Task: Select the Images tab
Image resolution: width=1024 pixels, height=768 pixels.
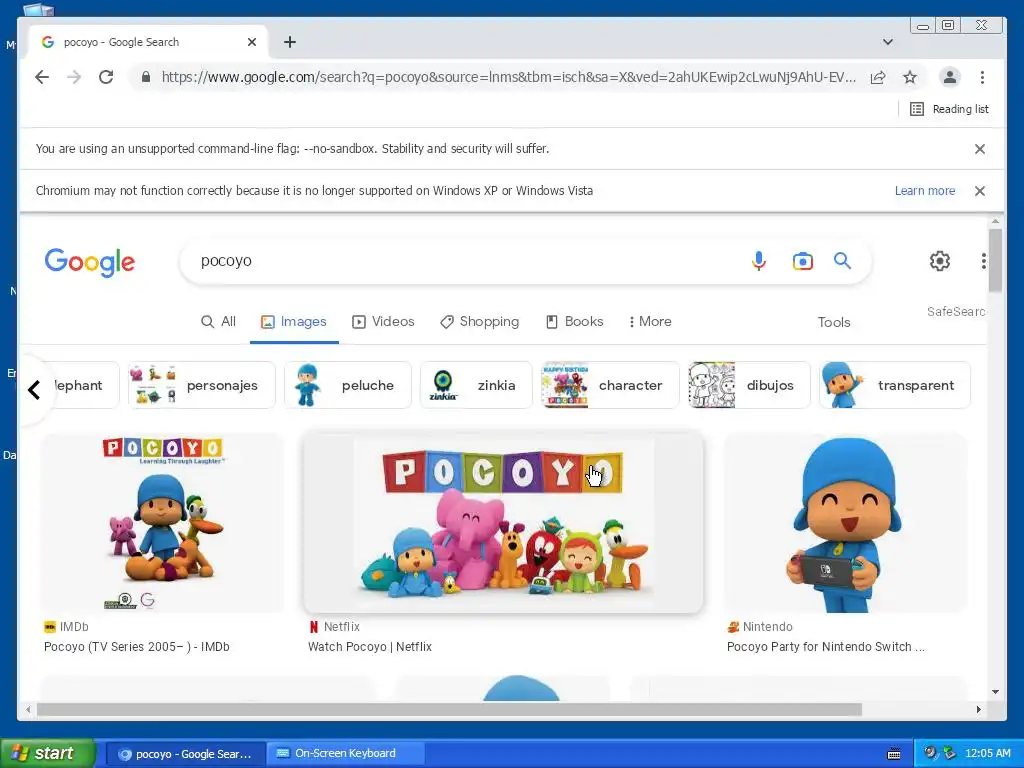Action: pos(294,321)
